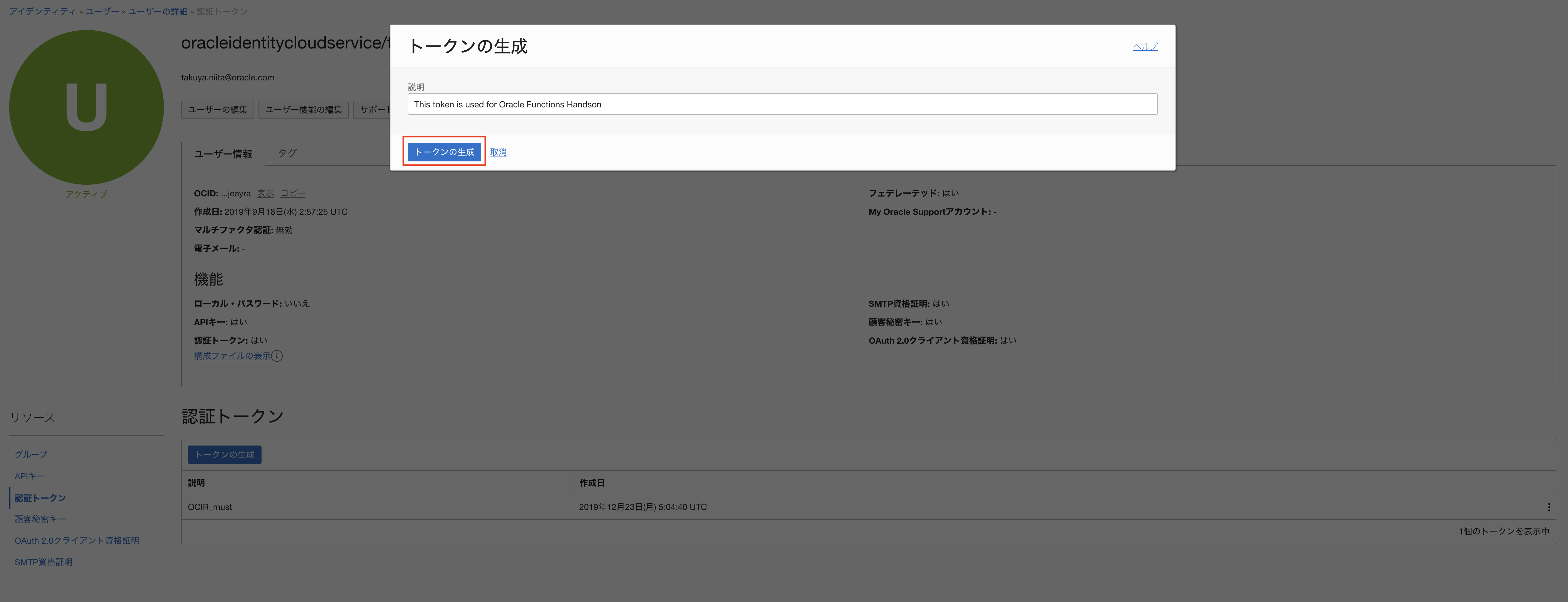Image resolution: width=1568 pixels, height=602 pixels.
Task: Click the ユーザーの編集 button
Action: [217, 110]
